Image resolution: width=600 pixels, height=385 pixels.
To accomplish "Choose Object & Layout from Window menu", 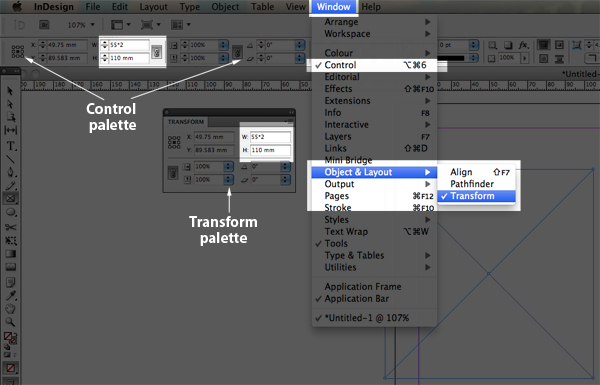I will (x=374, y=172).
